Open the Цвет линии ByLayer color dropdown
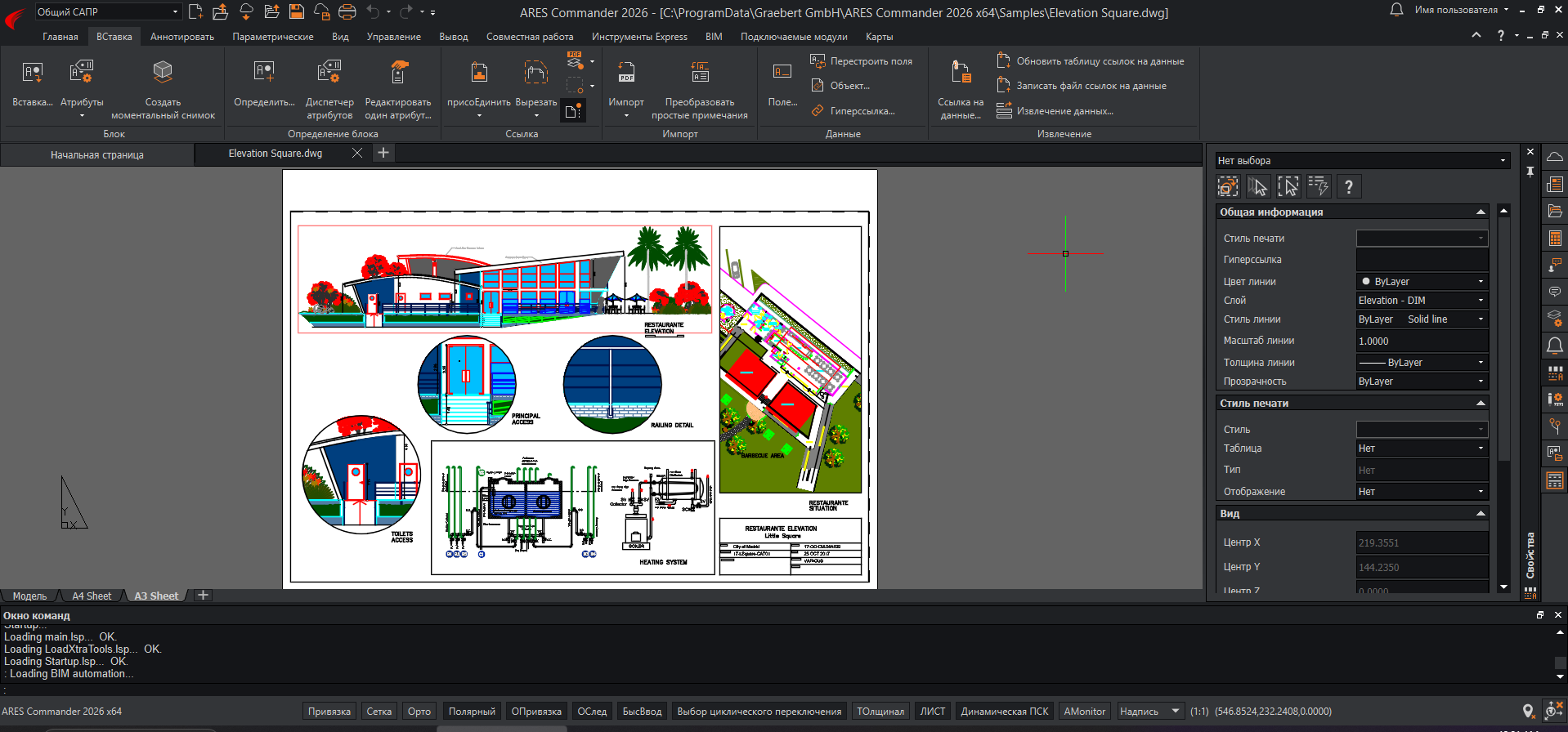The image size is (1568, 732). click(x=1421, y=282)
